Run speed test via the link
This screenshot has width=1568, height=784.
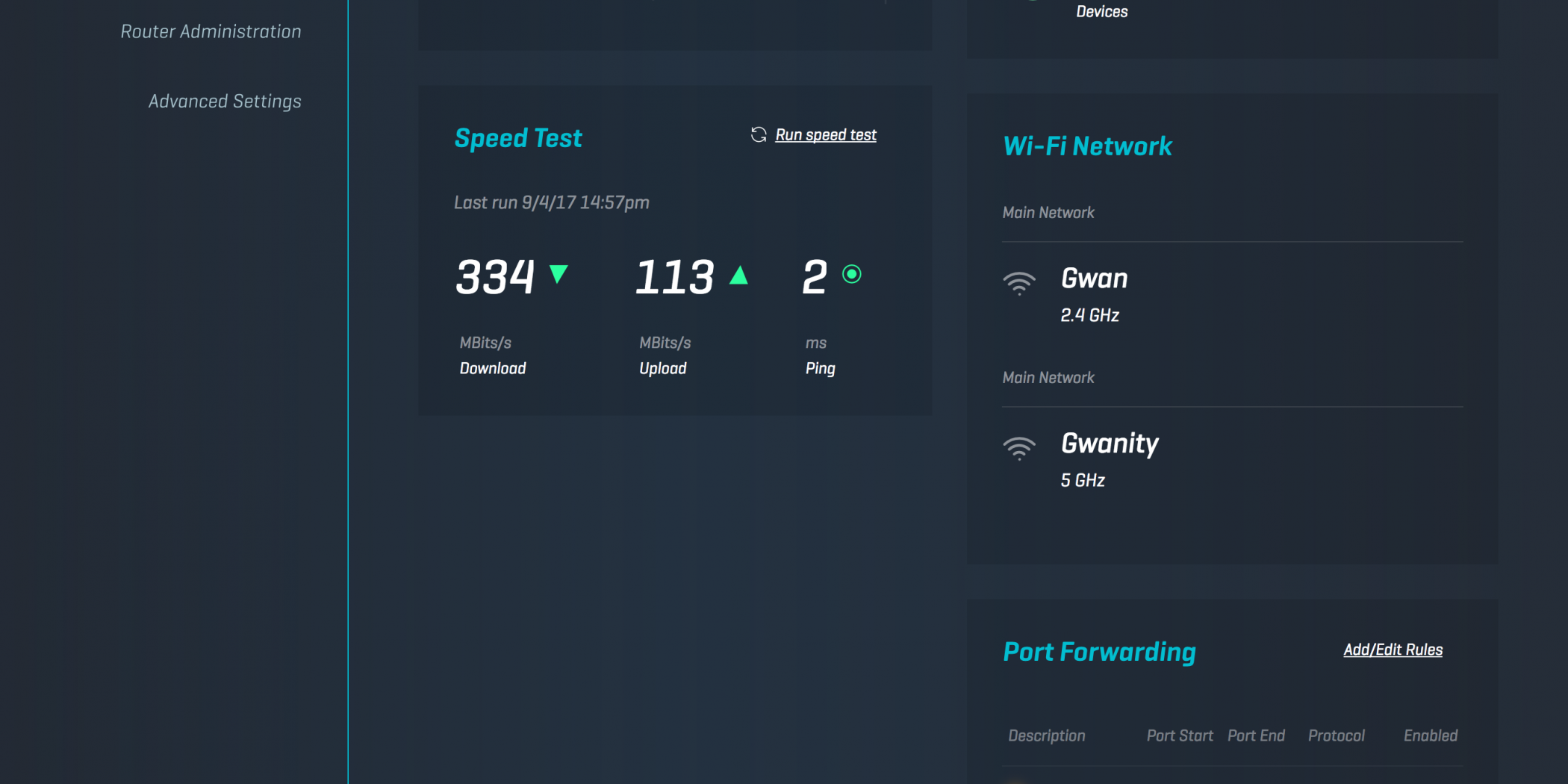(826, 134)
